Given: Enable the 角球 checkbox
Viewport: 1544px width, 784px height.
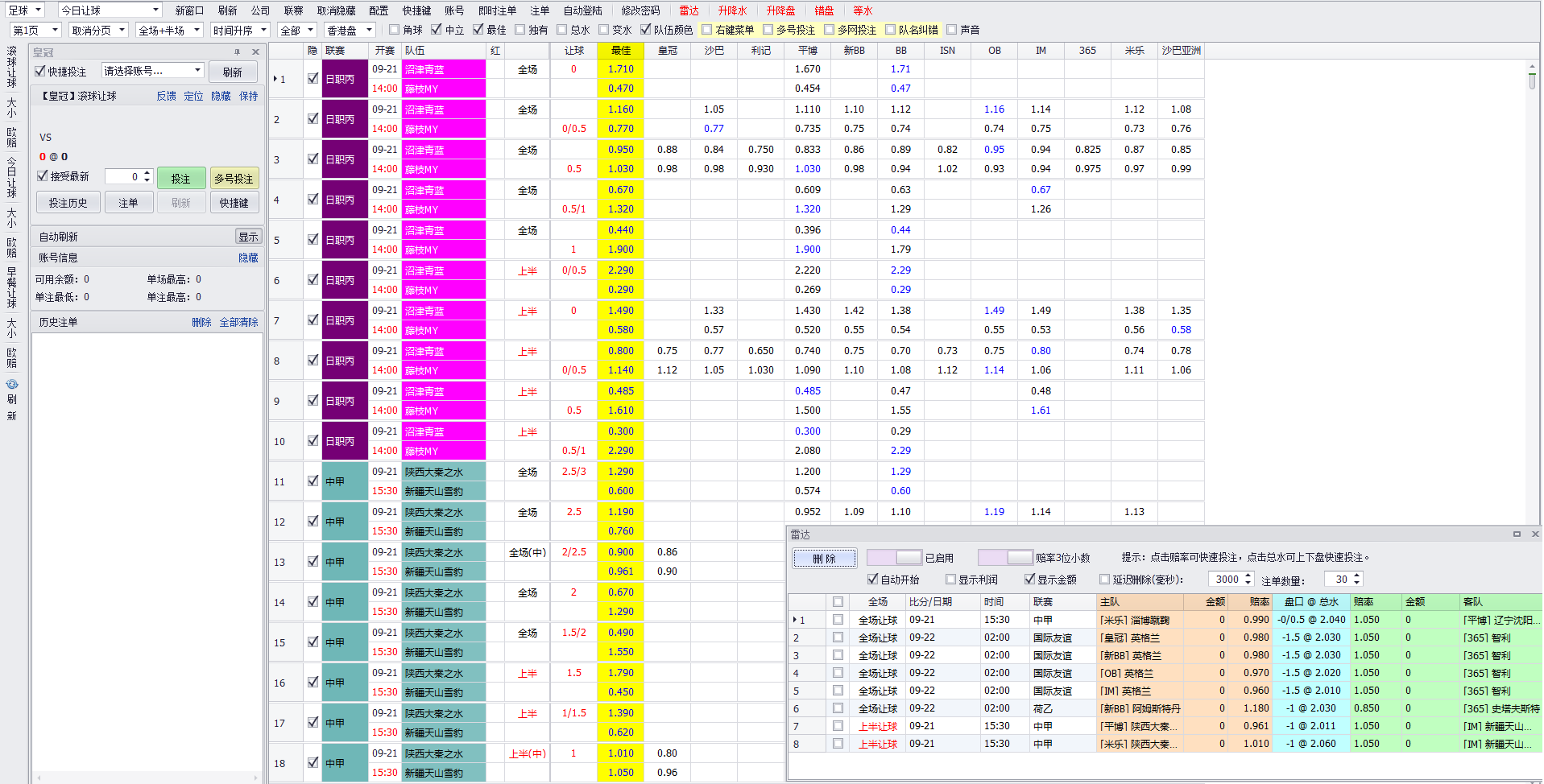Looking at the screenshot, I should [x=395, y=30].
